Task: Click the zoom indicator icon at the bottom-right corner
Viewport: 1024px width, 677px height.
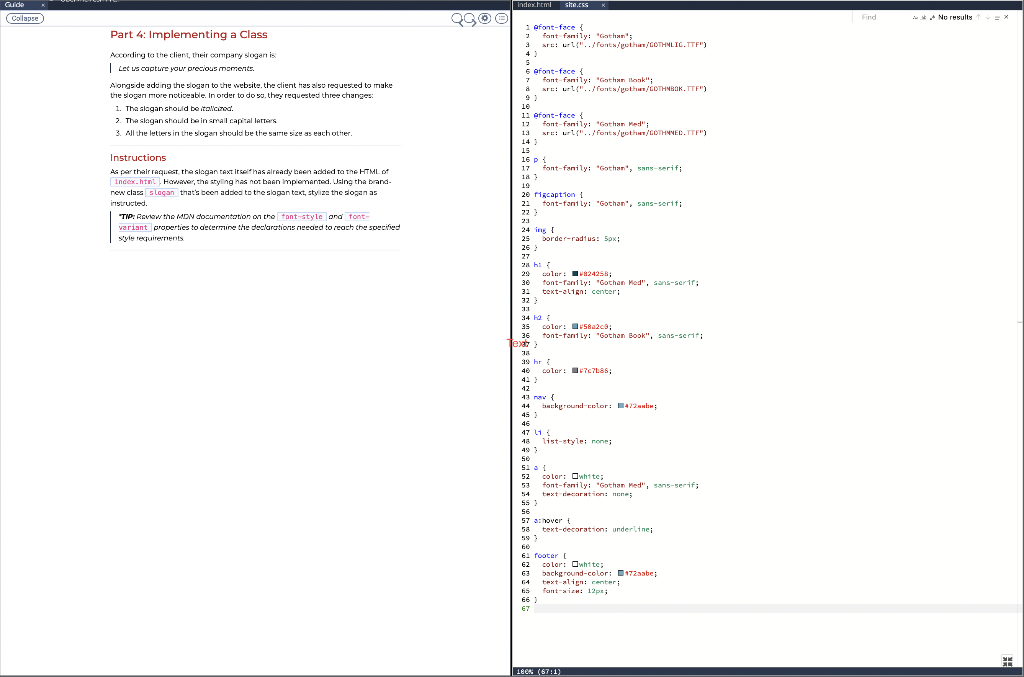Action: coord(1008,661)
